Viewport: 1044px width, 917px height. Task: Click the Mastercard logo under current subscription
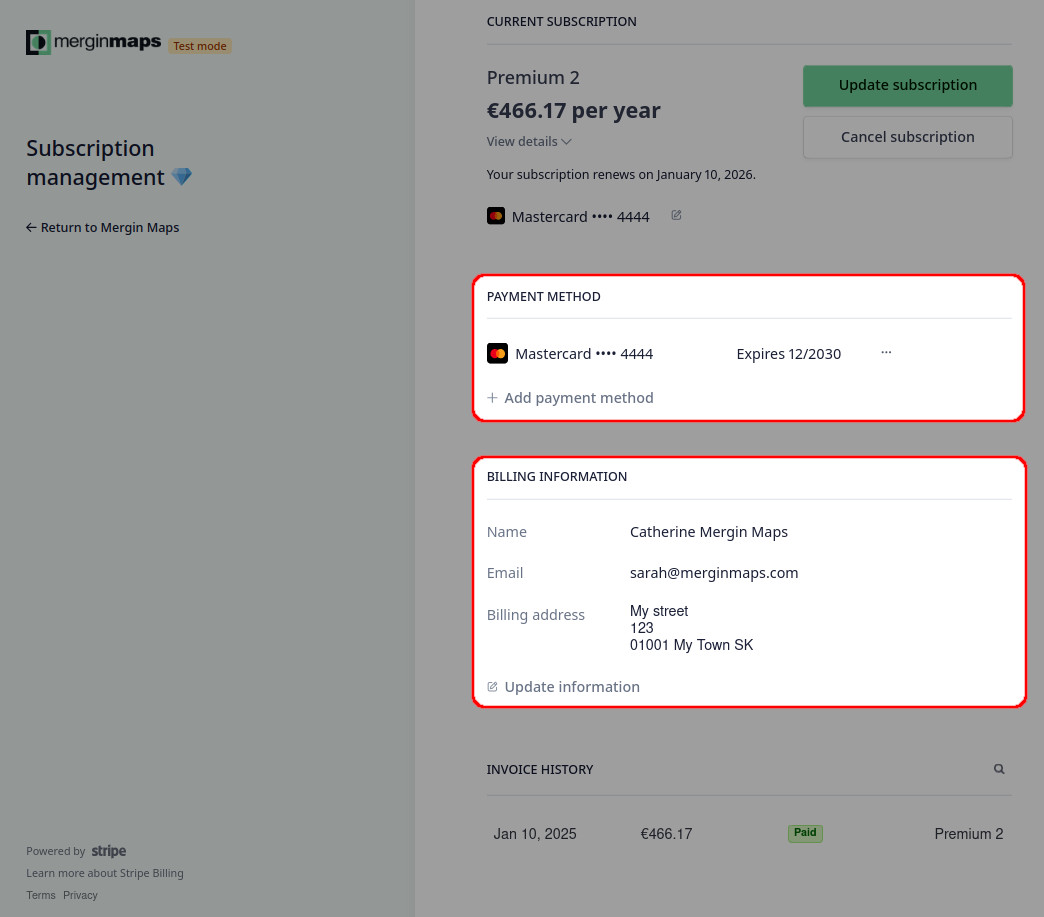click(496, 216)
